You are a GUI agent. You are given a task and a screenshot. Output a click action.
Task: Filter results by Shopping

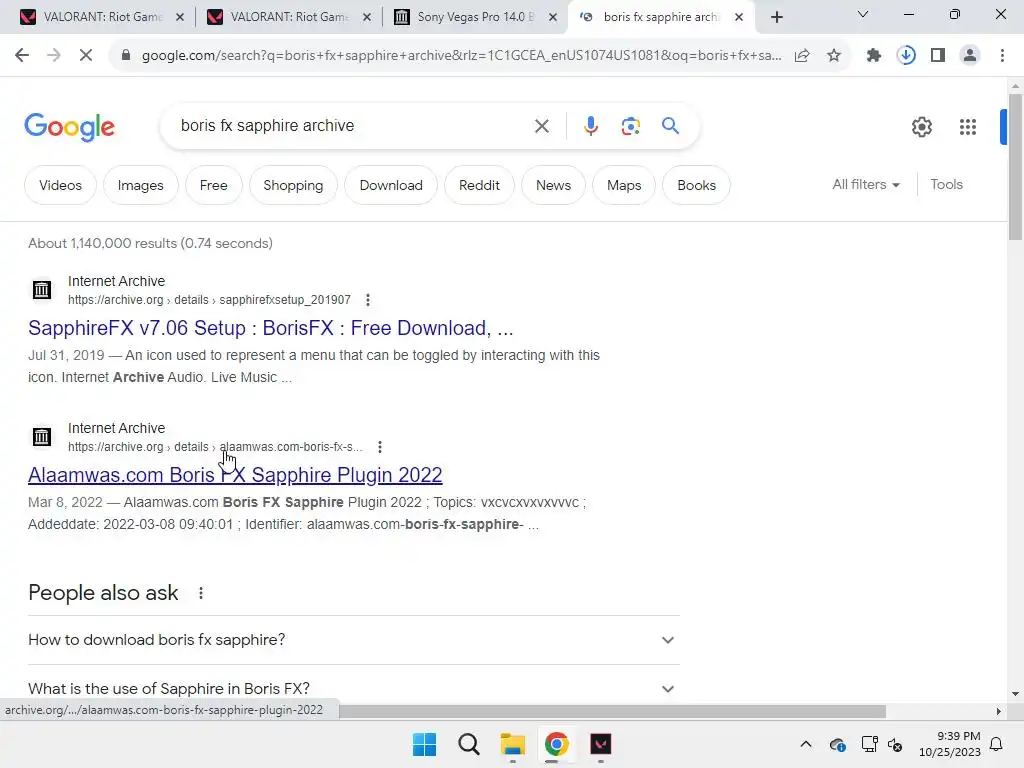pyautogui.click(x=293, y=185)
